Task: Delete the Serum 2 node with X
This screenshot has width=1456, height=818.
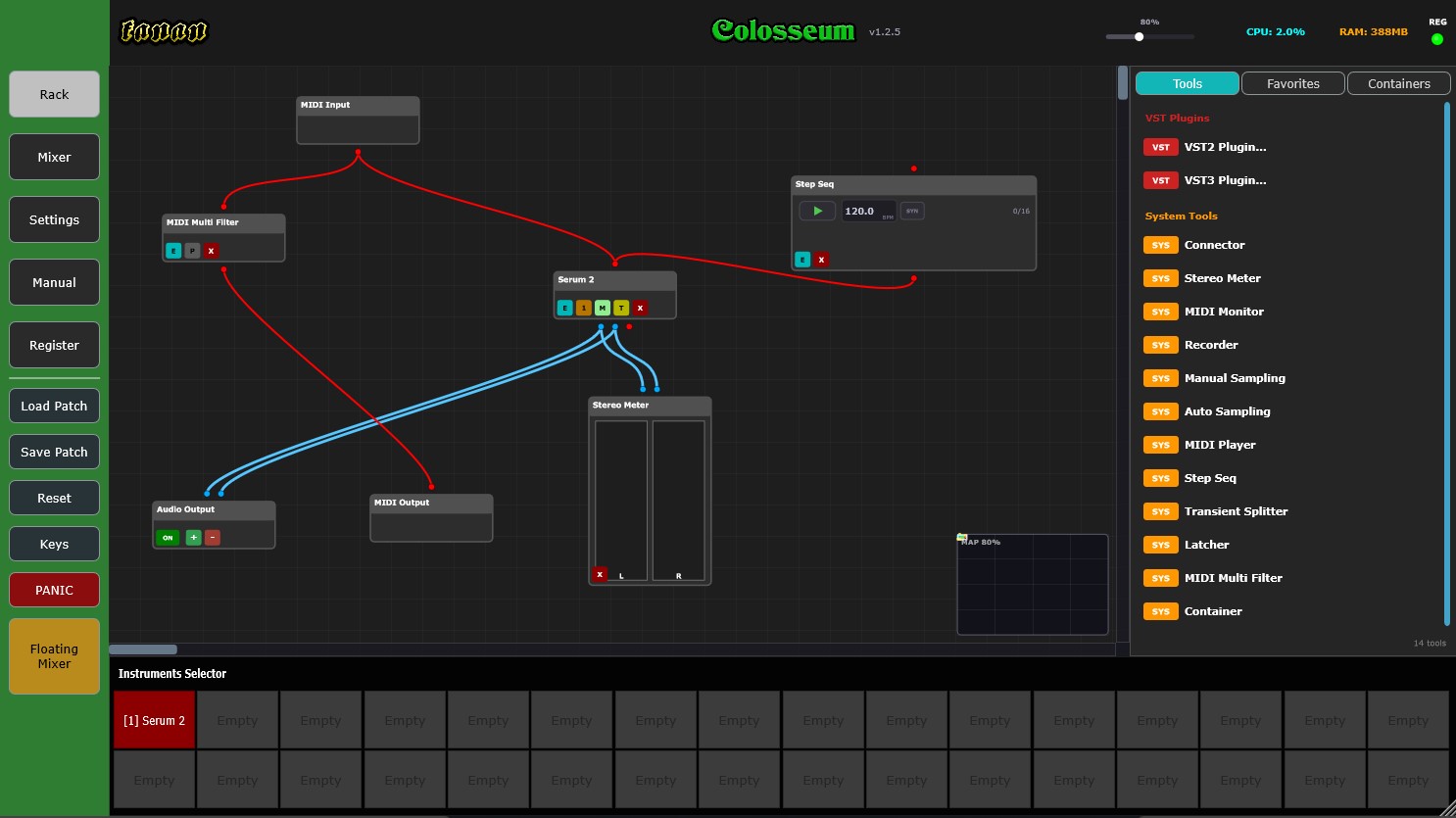Action: [640, 308]
